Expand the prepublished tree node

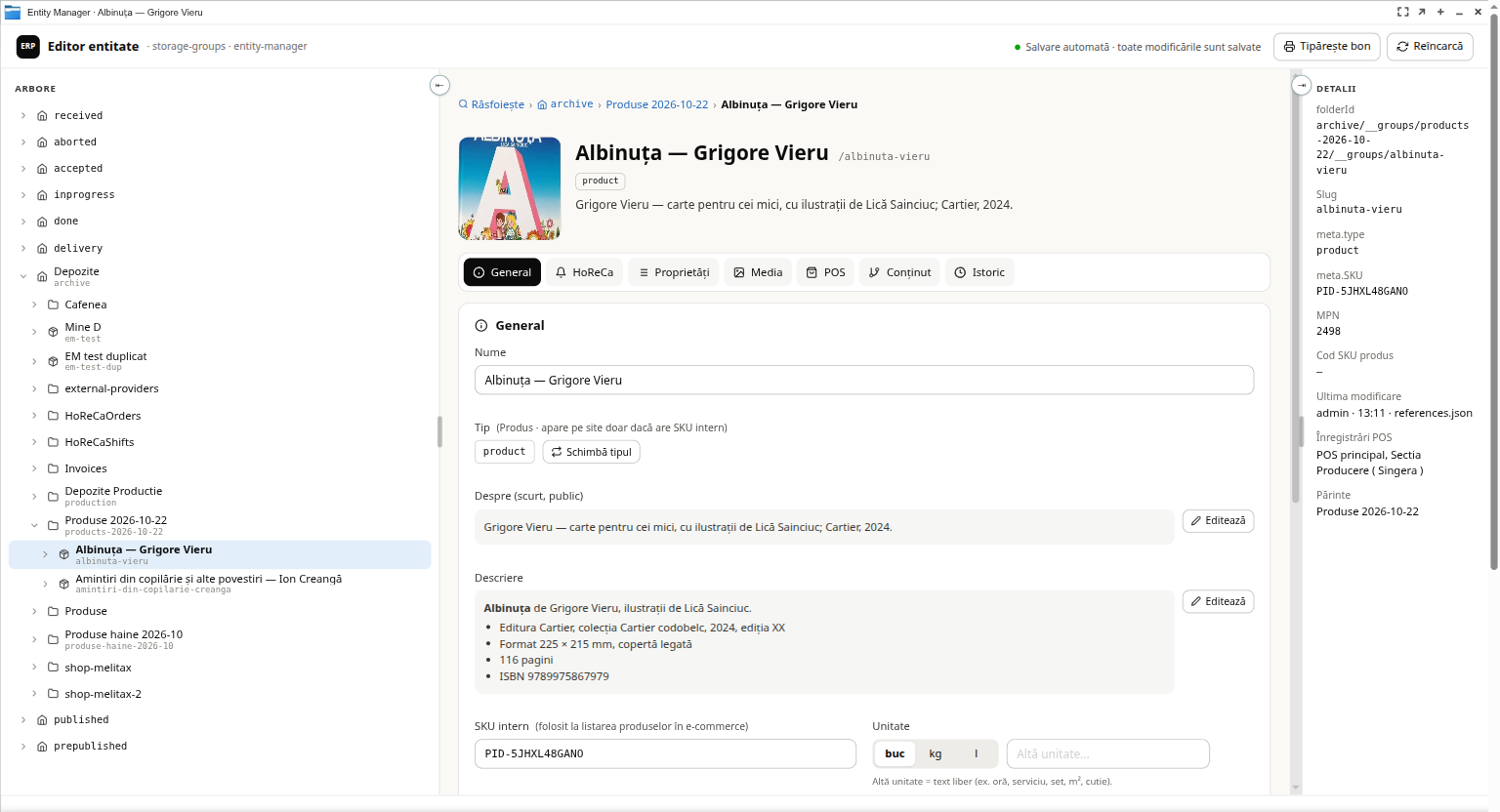[23, 746]
